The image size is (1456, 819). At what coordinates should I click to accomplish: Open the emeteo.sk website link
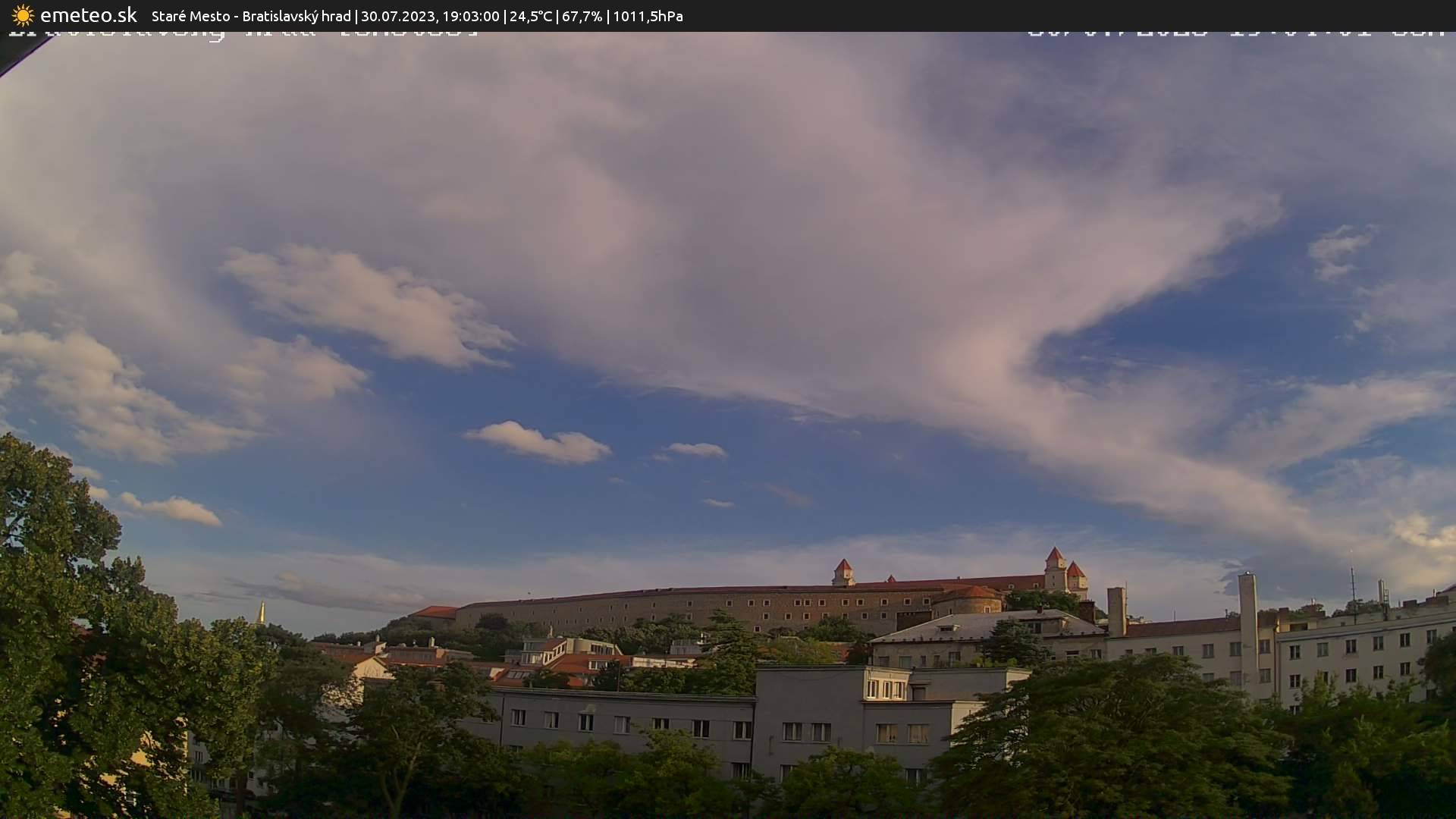point(87,15)
